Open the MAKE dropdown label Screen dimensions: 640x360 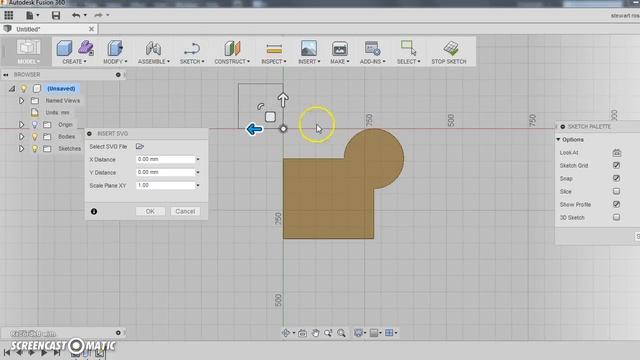[x=340, y=62]
